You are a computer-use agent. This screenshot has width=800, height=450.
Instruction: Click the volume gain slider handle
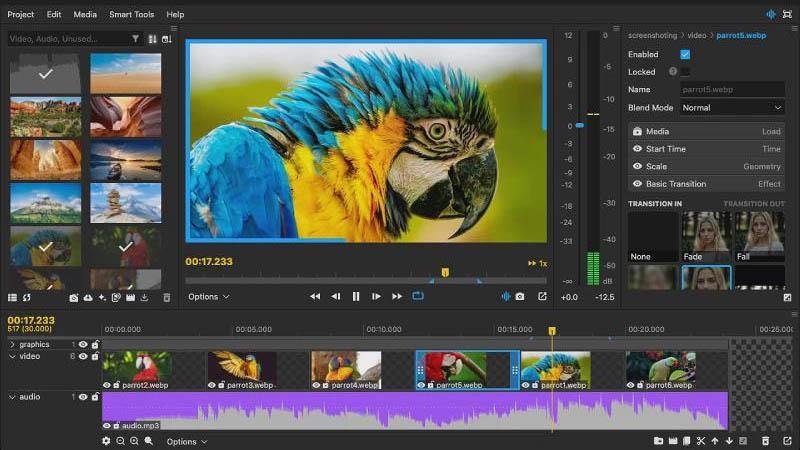580,125
